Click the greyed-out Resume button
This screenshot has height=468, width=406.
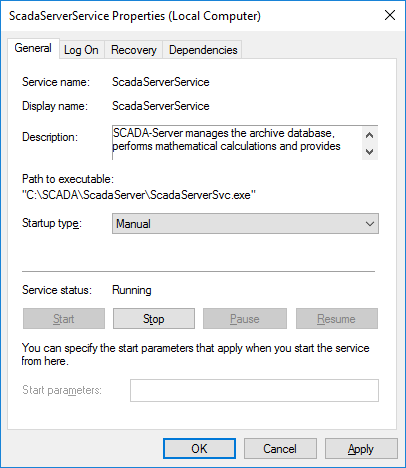(x=337, y=319)
